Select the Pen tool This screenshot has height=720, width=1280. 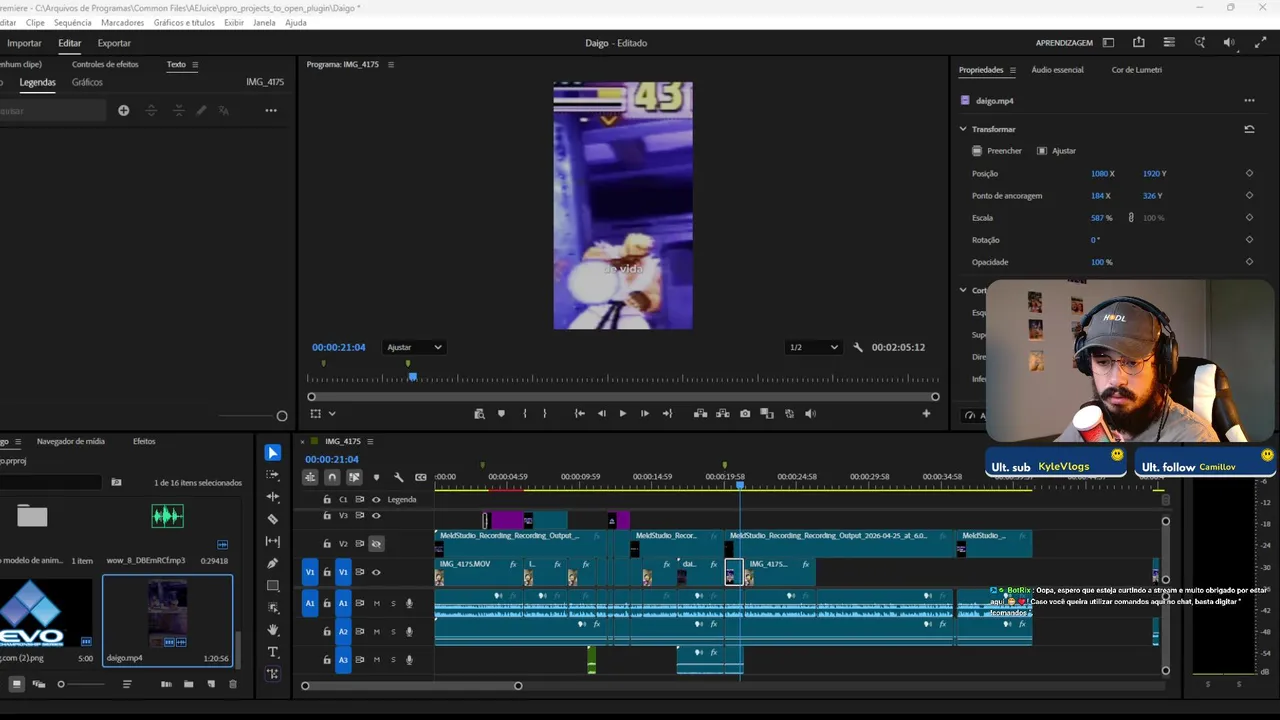(x=273, y=563)
